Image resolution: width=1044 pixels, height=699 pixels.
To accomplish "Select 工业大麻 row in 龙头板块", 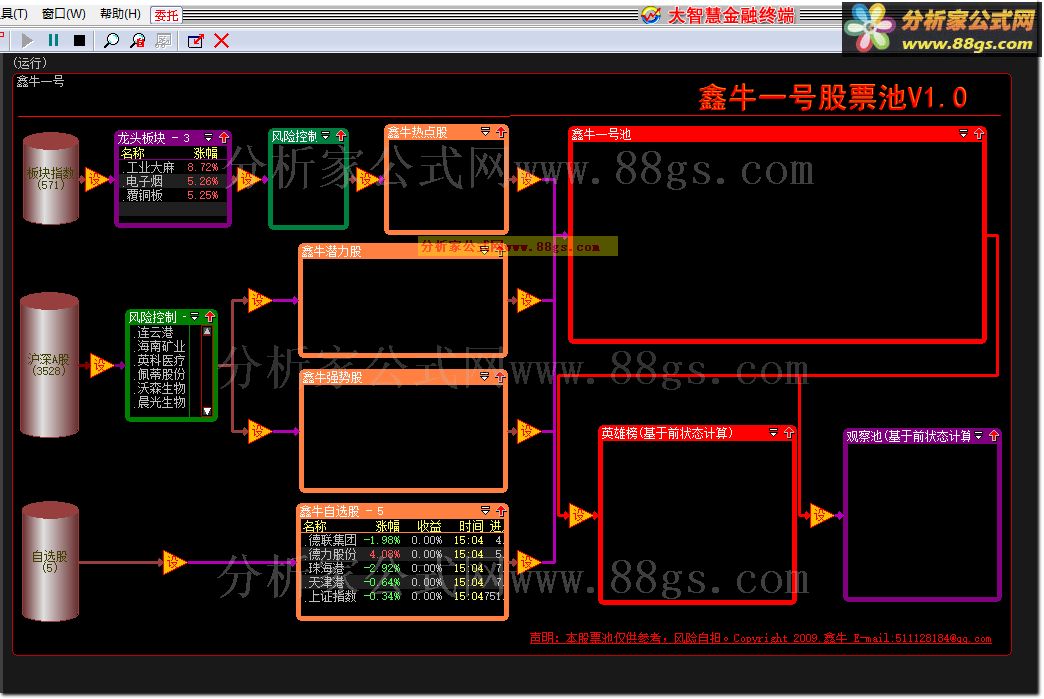I will (x=172, y=167).
